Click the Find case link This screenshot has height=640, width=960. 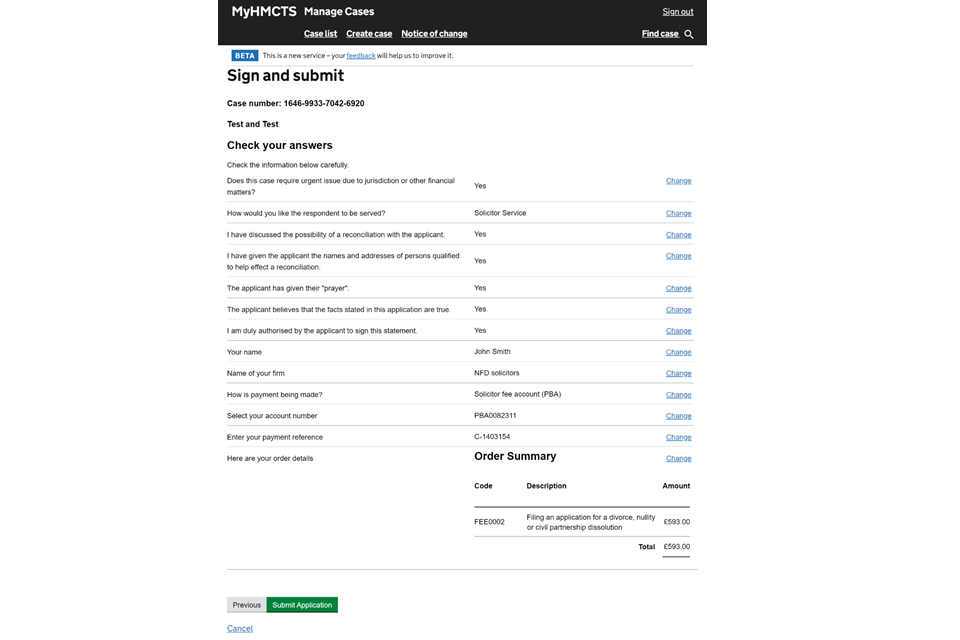(x=660, y=34)
